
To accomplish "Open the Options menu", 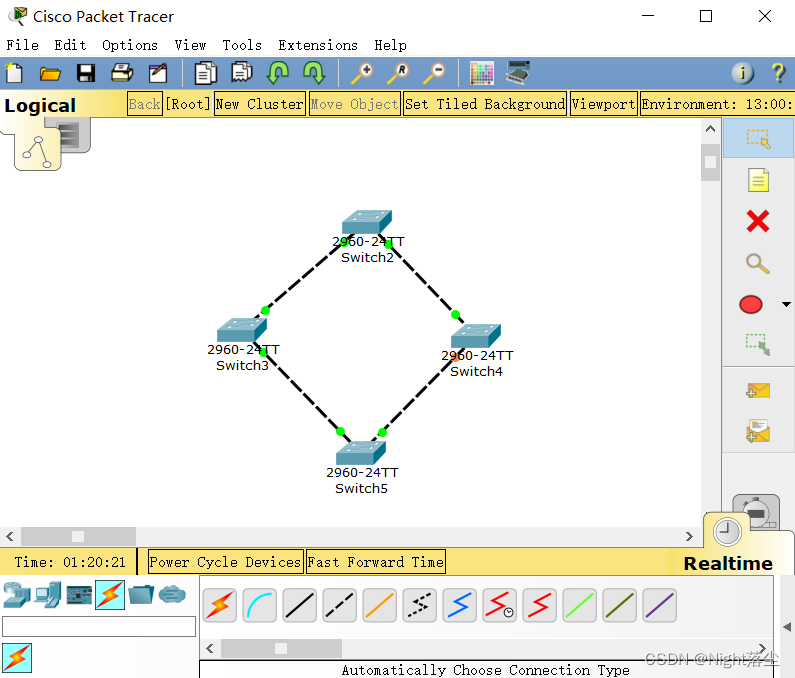I will point(130,45).
